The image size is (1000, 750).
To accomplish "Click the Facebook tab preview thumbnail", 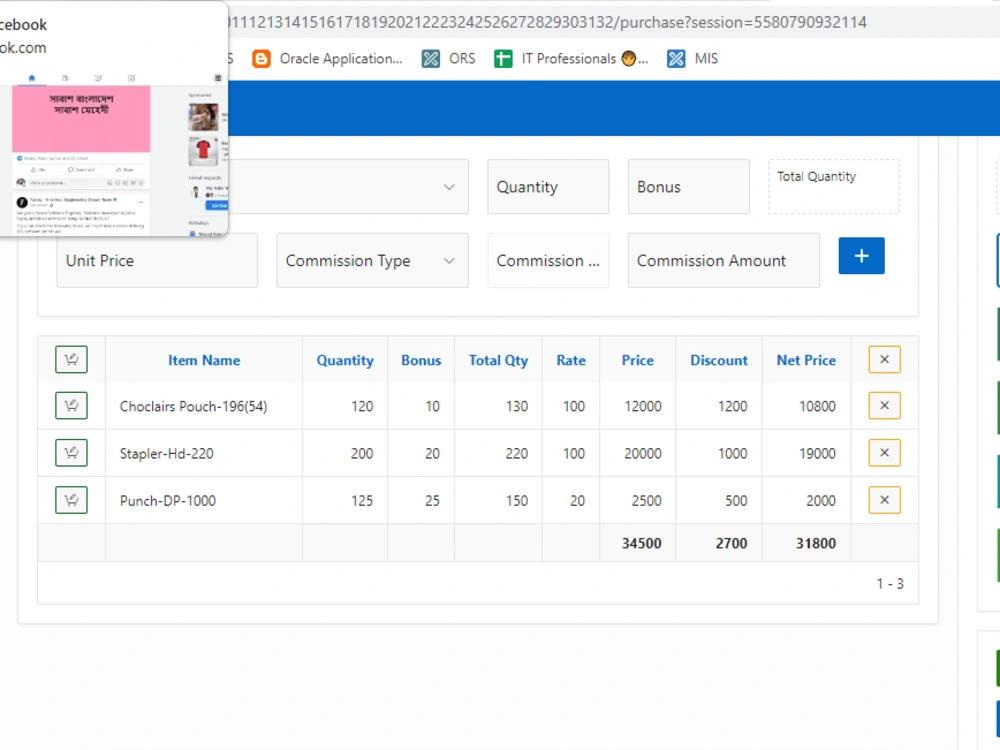I will click(x=114, y=153).
